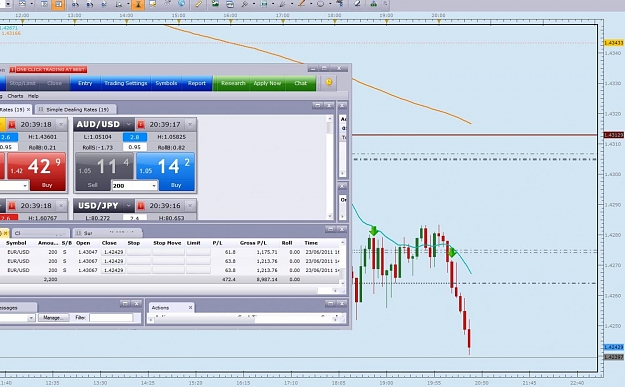Image resolution: width=625 pixels, height=387 pixels.
Task: Click the Report button
Action: tap(197, 83)
